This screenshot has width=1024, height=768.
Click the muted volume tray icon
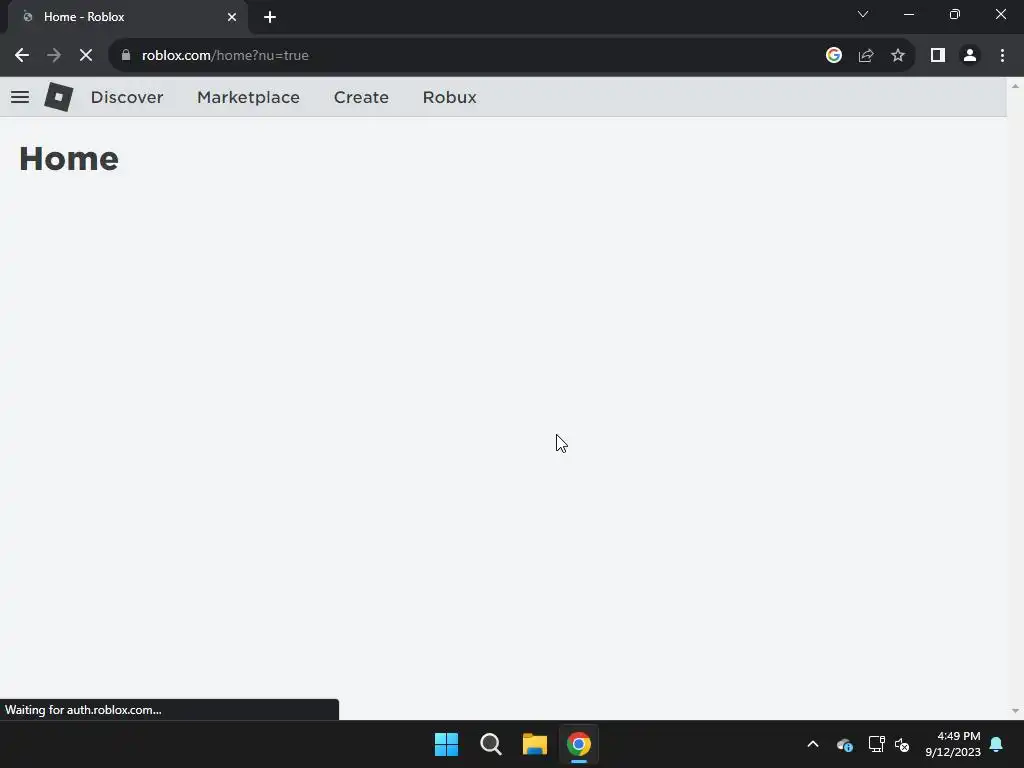[902, 744]
